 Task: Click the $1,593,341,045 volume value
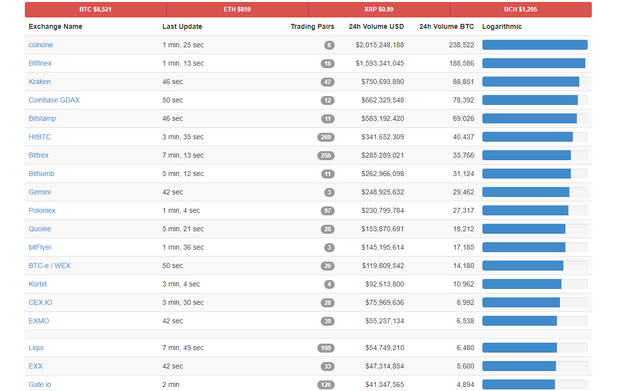click(x=380, y=63)
